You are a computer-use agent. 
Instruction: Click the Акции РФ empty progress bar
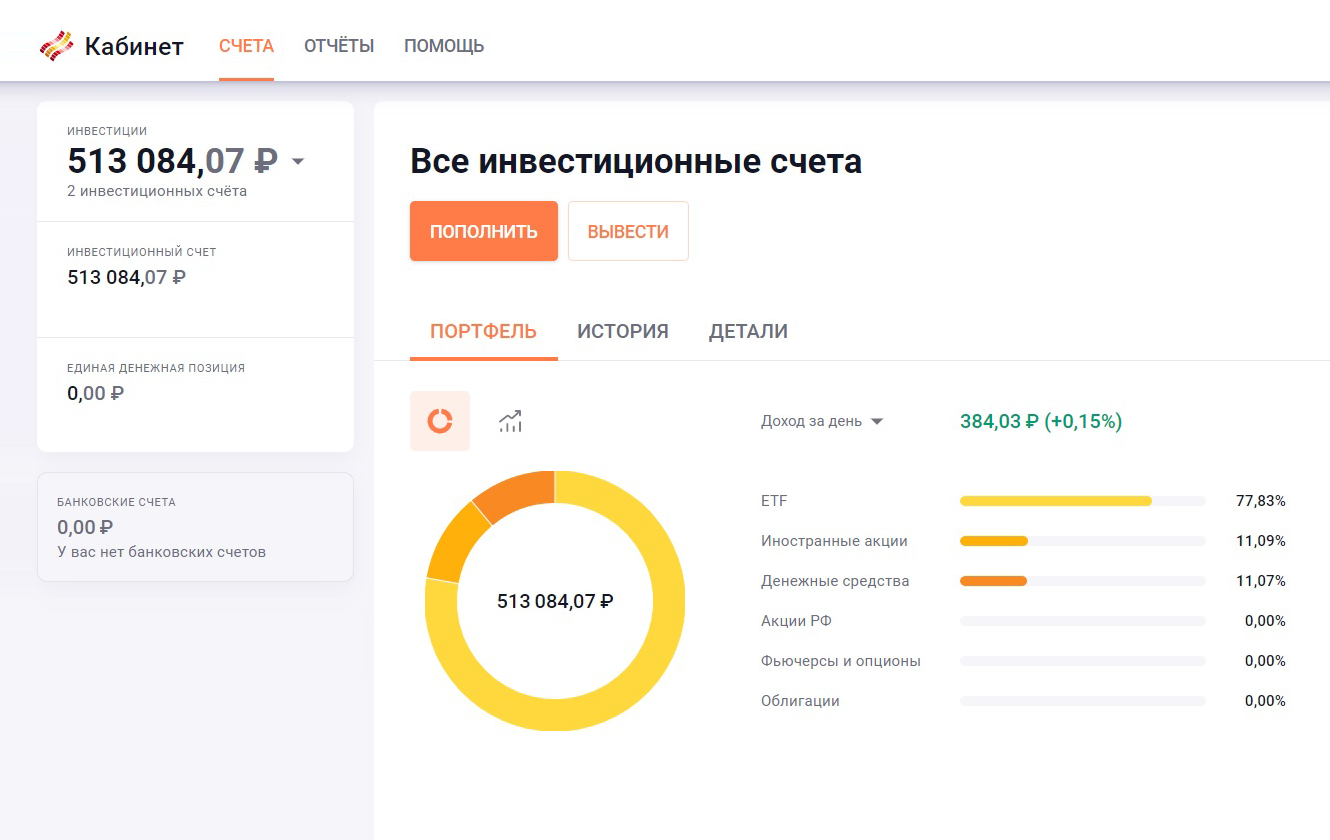(x=1083, y=621)
